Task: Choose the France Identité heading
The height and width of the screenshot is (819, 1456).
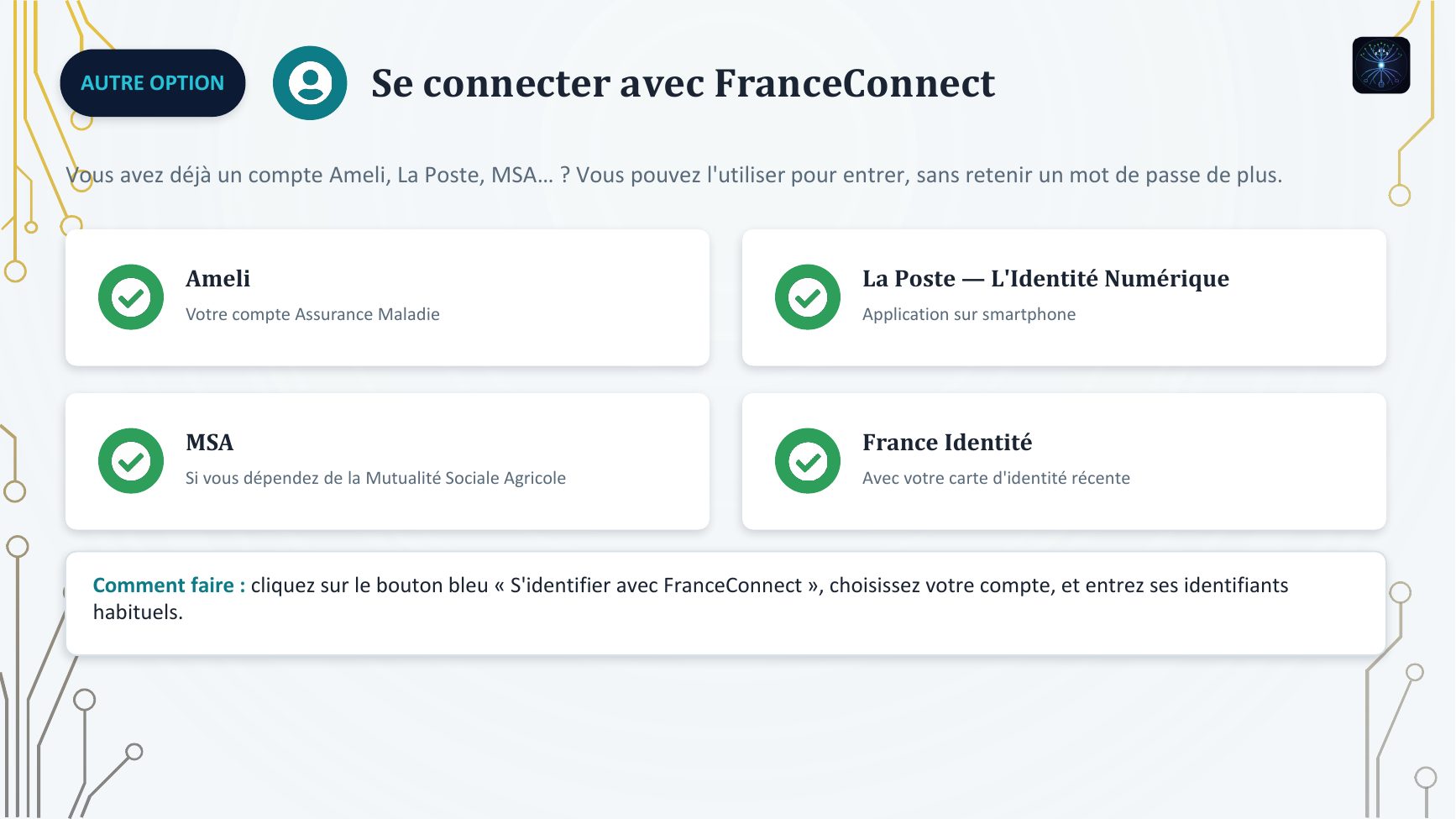Action: (947, 443)
